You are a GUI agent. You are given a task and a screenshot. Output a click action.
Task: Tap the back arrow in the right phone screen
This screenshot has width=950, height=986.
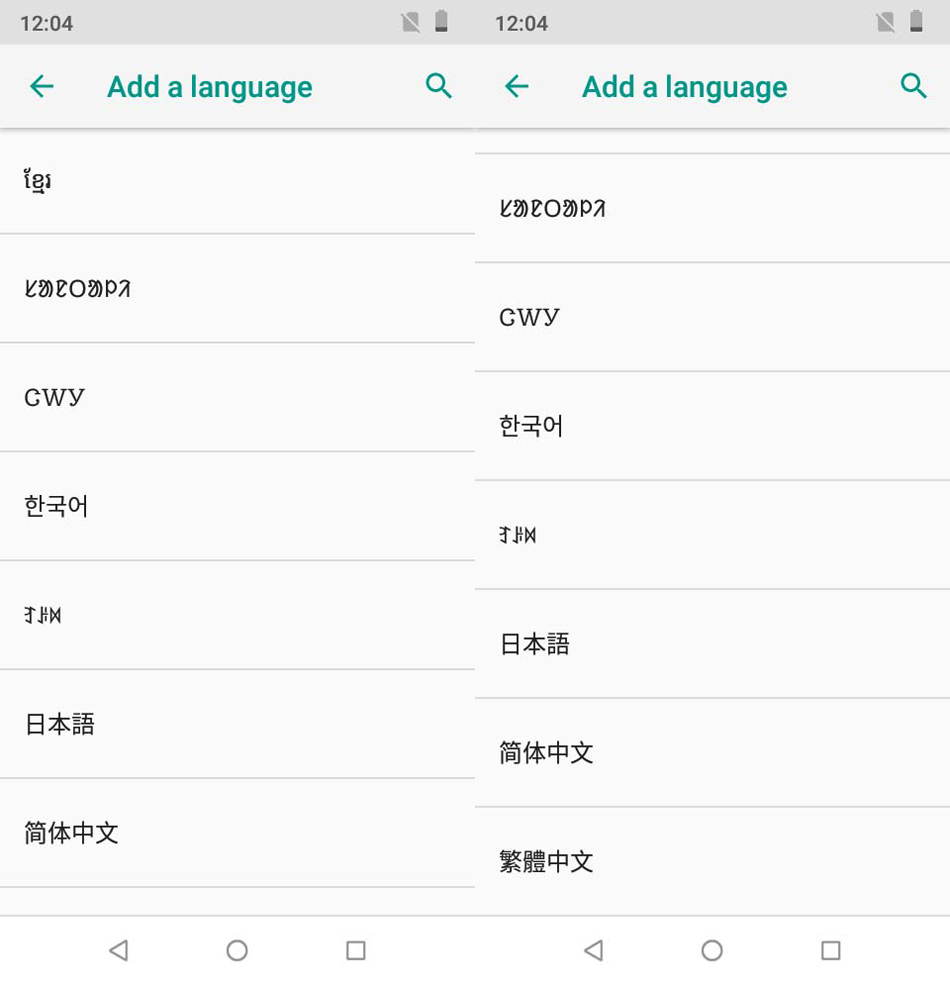pyautogui.click(x=517, y=86)
